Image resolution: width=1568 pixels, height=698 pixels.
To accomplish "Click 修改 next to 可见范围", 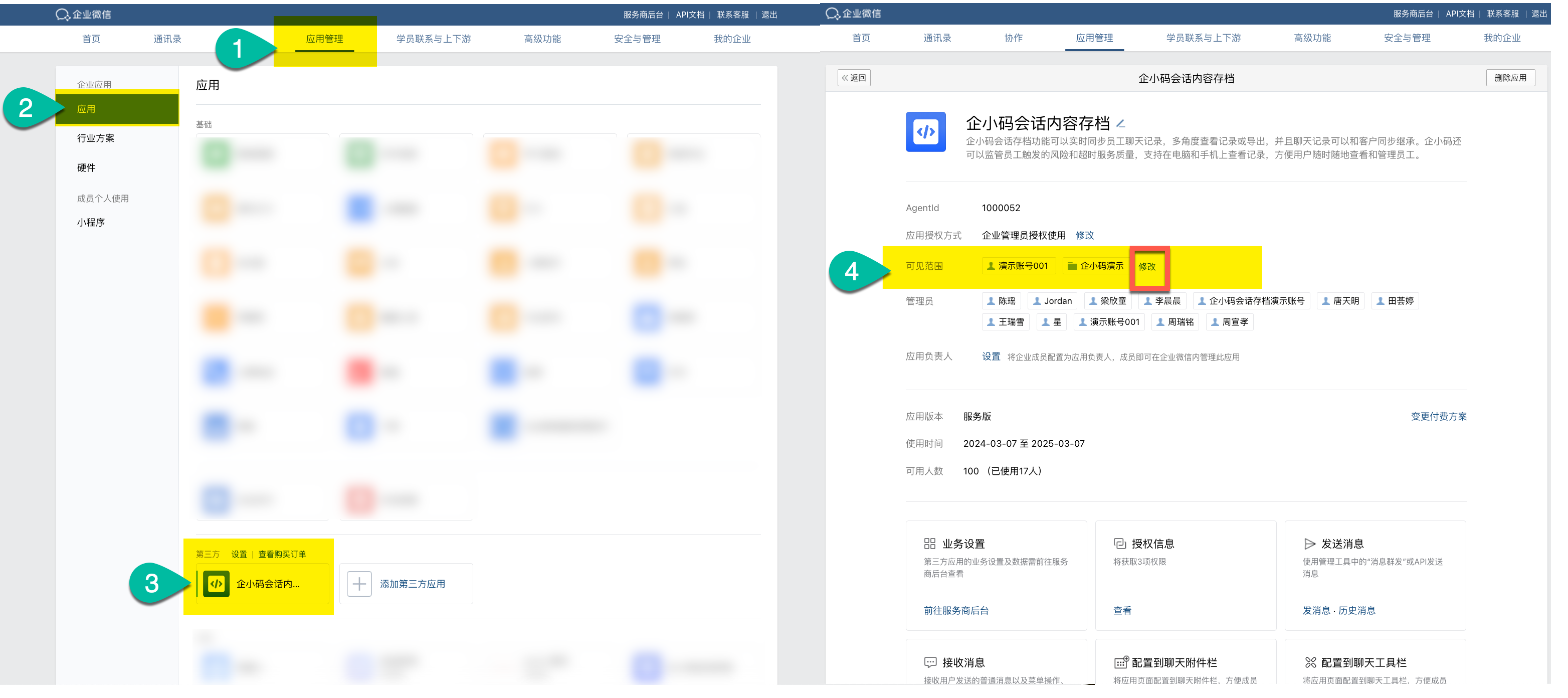I will (1147, 266).
